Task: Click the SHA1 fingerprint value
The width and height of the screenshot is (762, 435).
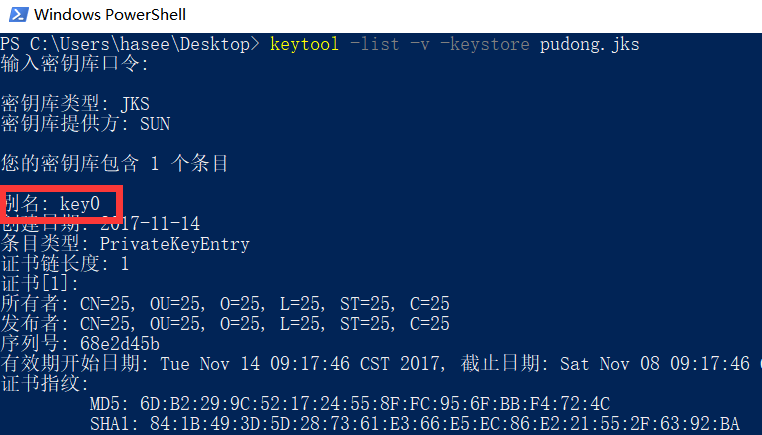Action: click(x=445, y=423)
